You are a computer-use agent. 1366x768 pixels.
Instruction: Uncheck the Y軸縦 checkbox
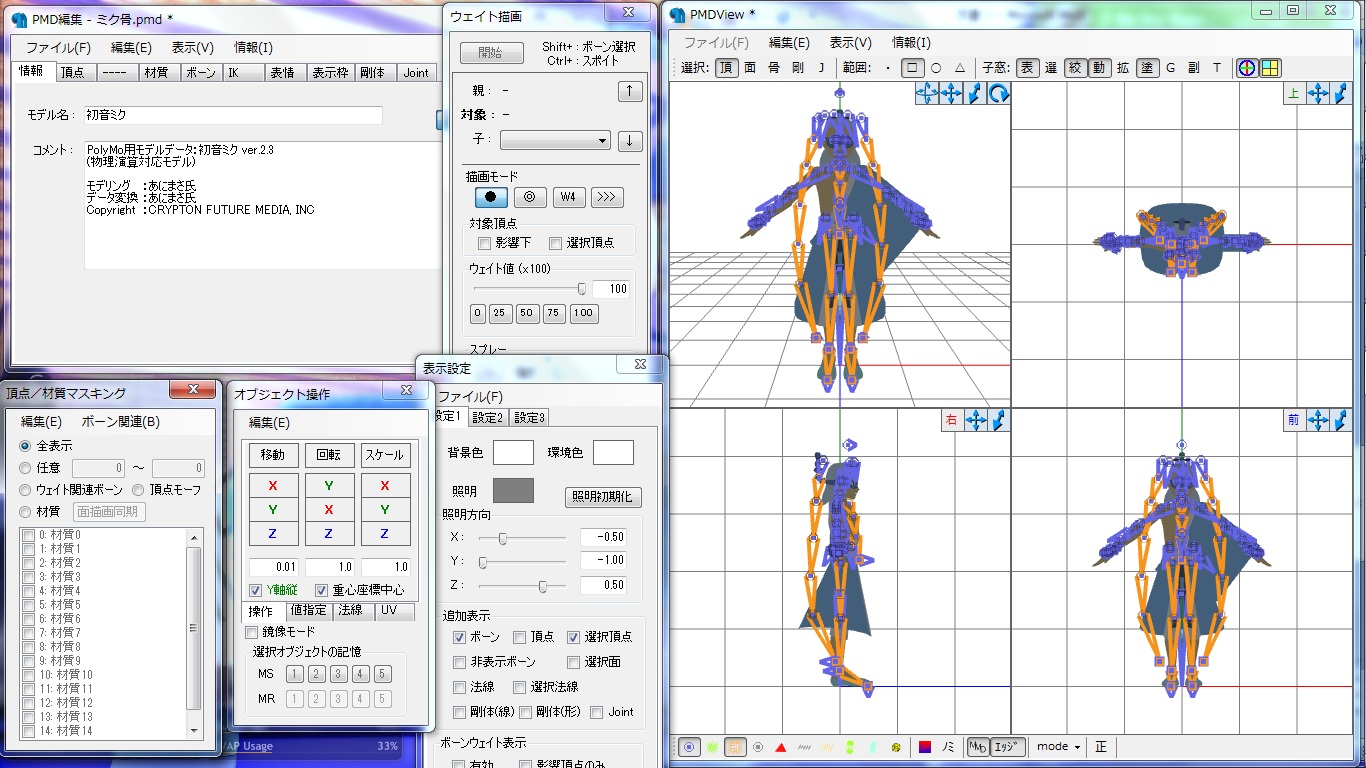(256, 590)
